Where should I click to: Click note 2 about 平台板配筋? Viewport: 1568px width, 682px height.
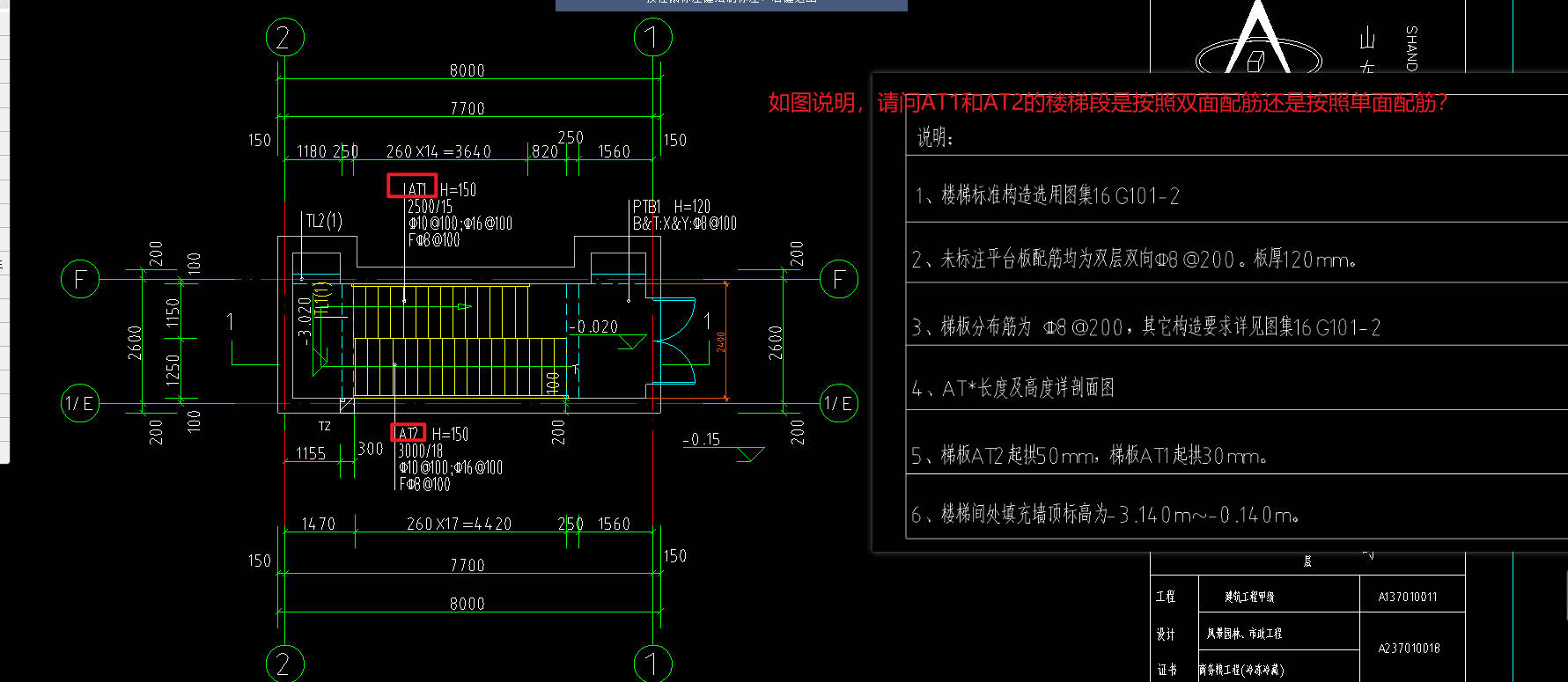pyautogui.click(x=1135, y=259)
